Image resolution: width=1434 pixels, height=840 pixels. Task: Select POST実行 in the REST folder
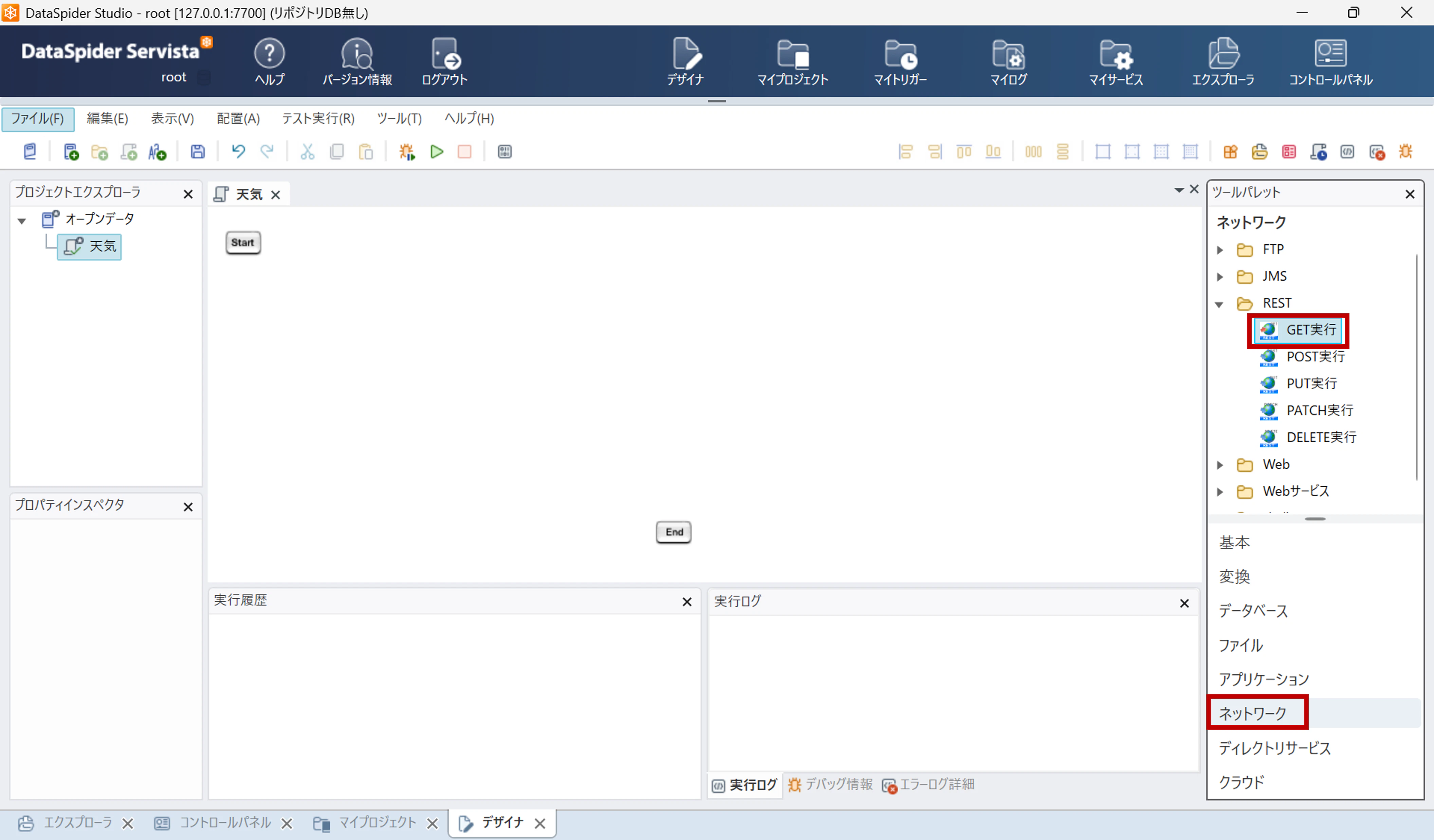(1303, 357)
